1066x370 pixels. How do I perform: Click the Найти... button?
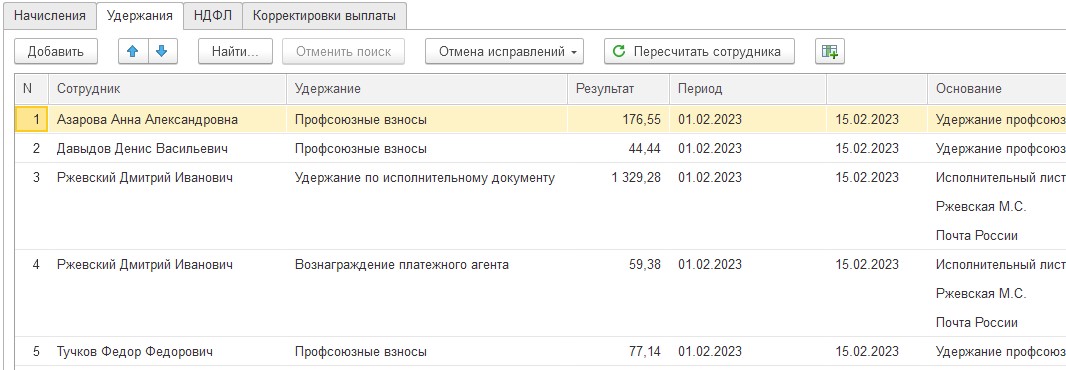tap(235, 51)
